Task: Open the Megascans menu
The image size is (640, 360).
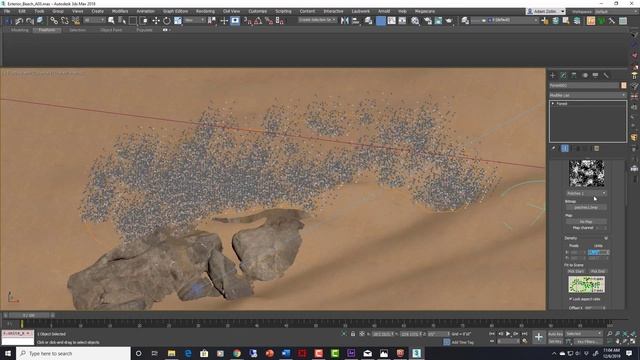Action: tap(424, 11)
